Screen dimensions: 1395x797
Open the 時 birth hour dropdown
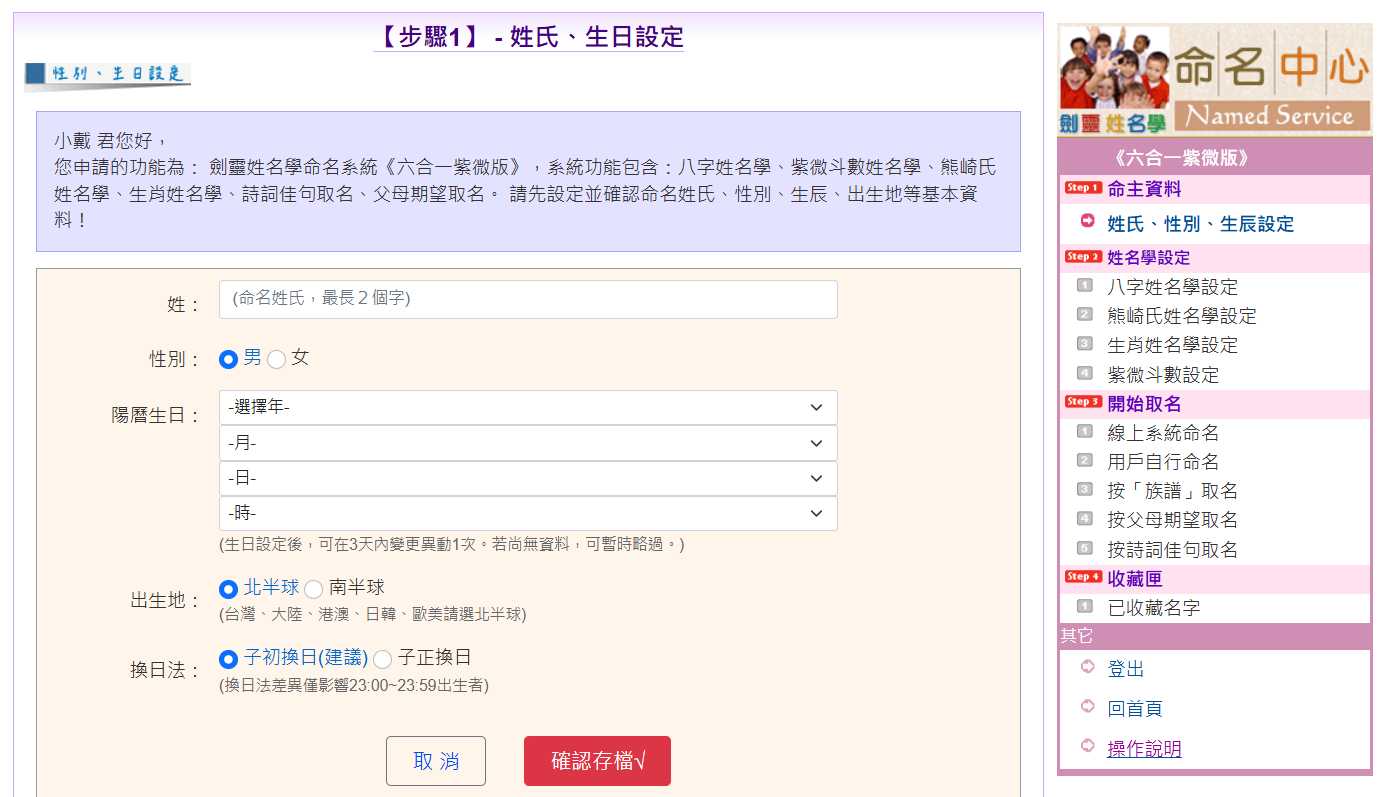tap(527, 514)
